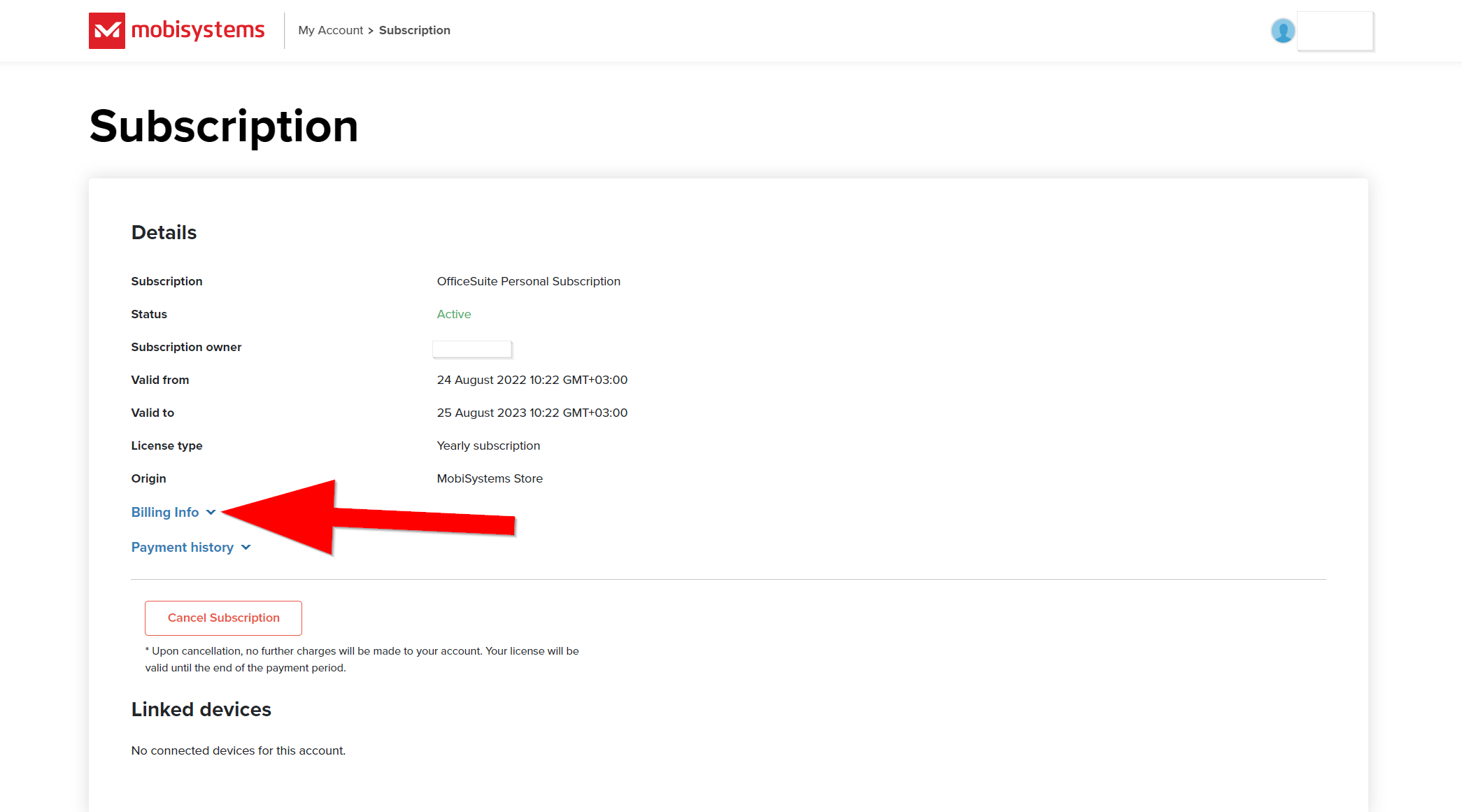Go to My Account breadcrumb

(x=330, y=30)
